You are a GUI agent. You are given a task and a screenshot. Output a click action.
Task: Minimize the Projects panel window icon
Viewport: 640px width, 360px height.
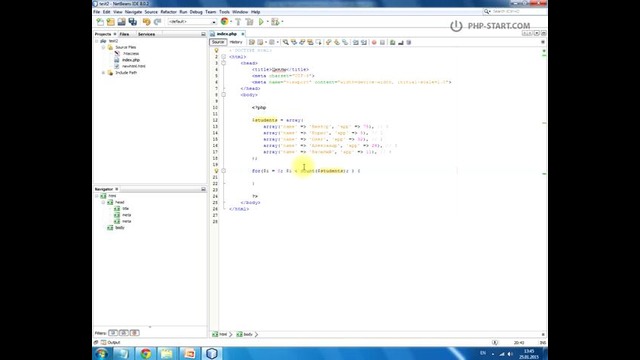203,34
